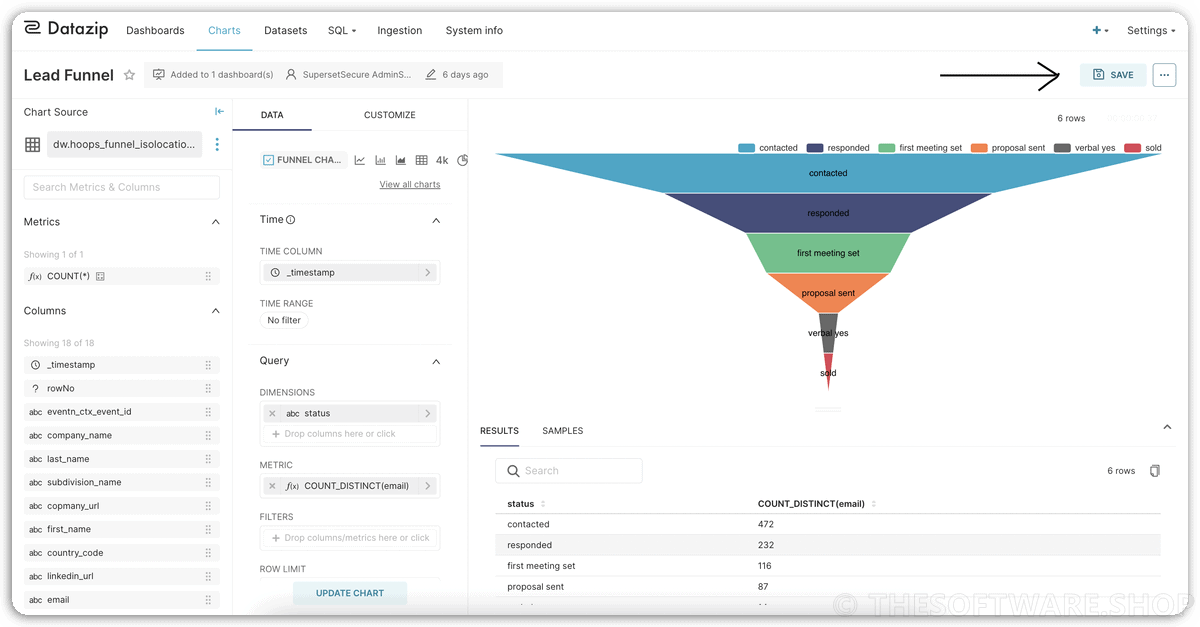Open dataset options three-dot menu

217,145
